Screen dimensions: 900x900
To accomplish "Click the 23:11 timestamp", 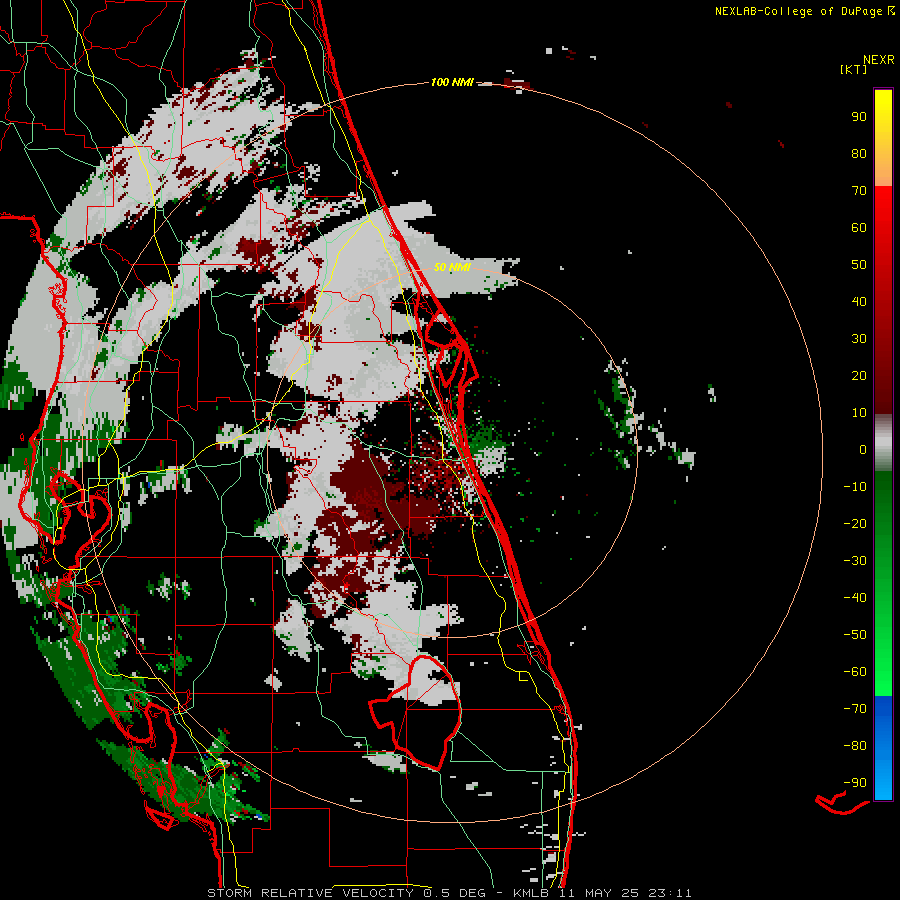I will click(671, 893).
